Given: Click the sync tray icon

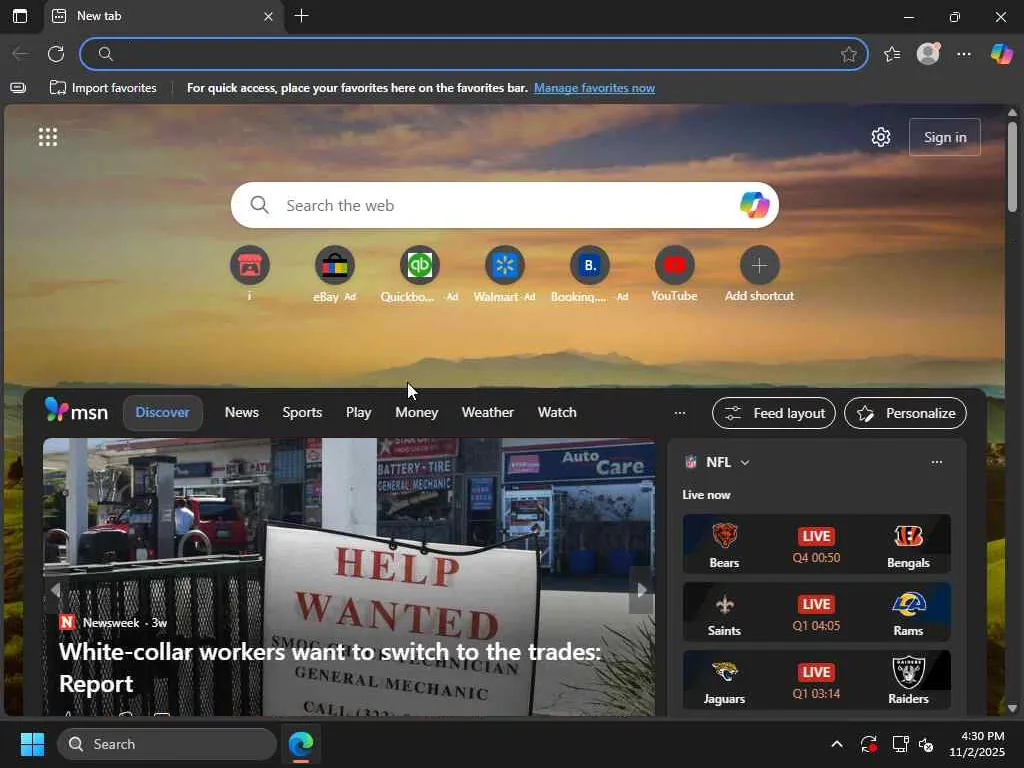Looking at the screenshot, I should point(869,744).
